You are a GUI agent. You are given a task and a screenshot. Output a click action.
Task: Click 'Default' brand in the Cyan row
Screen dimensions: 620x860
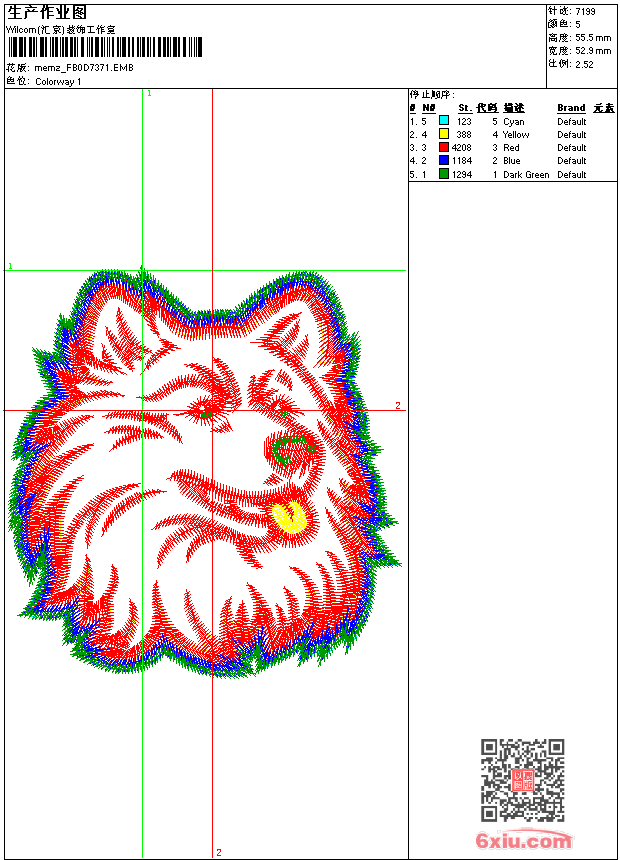[x=571, y=122]
